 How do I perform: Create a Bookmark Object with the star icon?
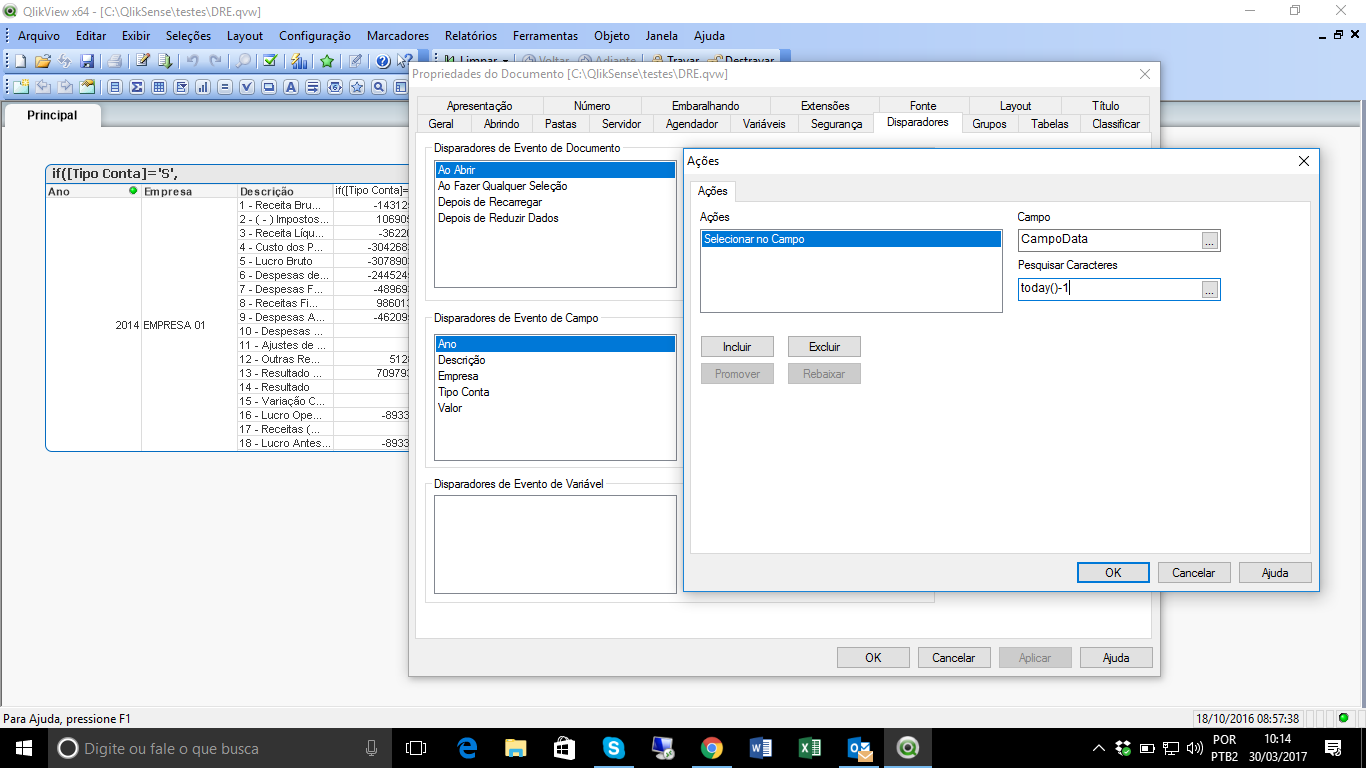[x=357, y=87]
